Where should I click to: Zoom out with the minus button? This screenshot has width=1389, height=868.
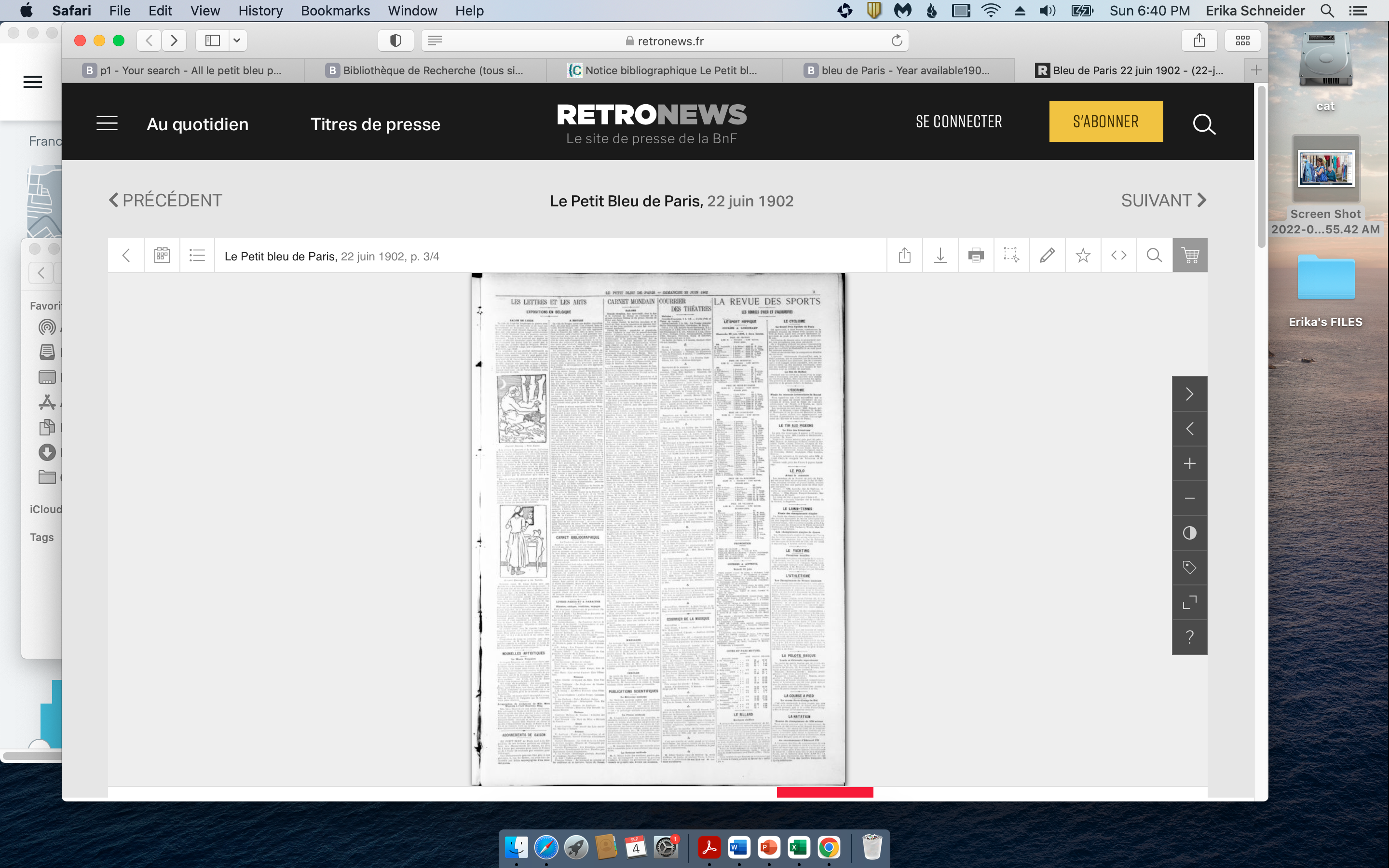tap(1189, 498)
